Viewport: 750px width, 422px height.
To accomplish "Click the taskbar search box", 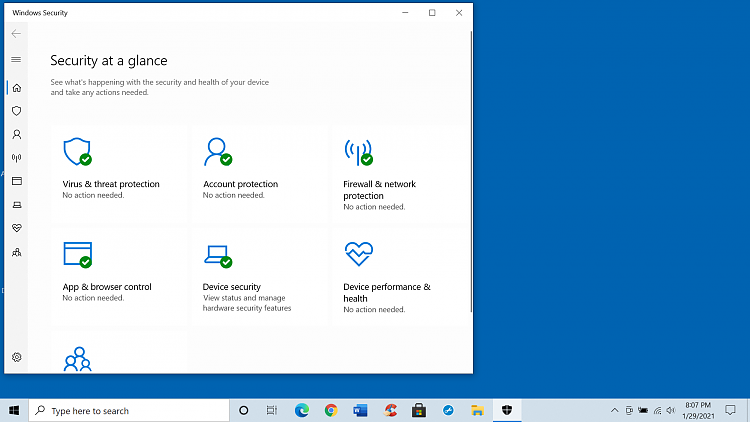I will pos(128,411).
